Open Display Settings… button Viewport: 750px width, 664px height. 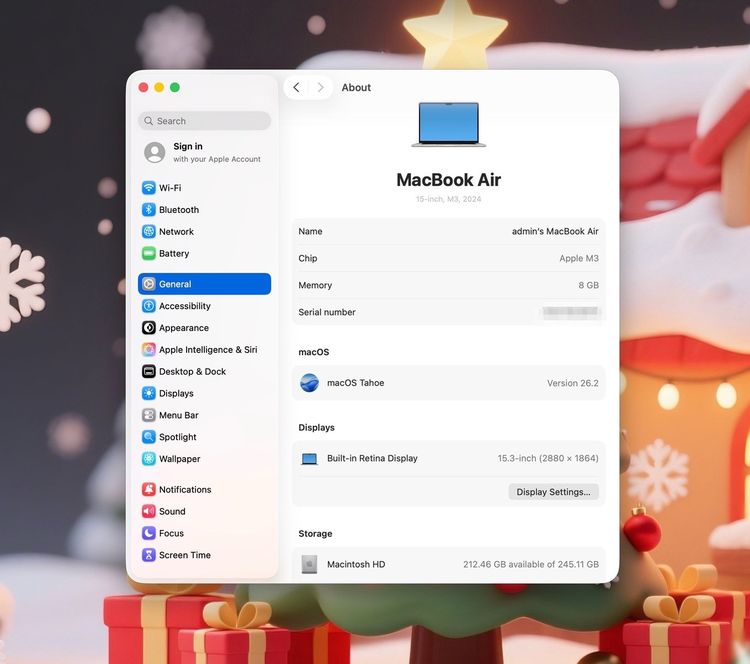coord(553,492)
